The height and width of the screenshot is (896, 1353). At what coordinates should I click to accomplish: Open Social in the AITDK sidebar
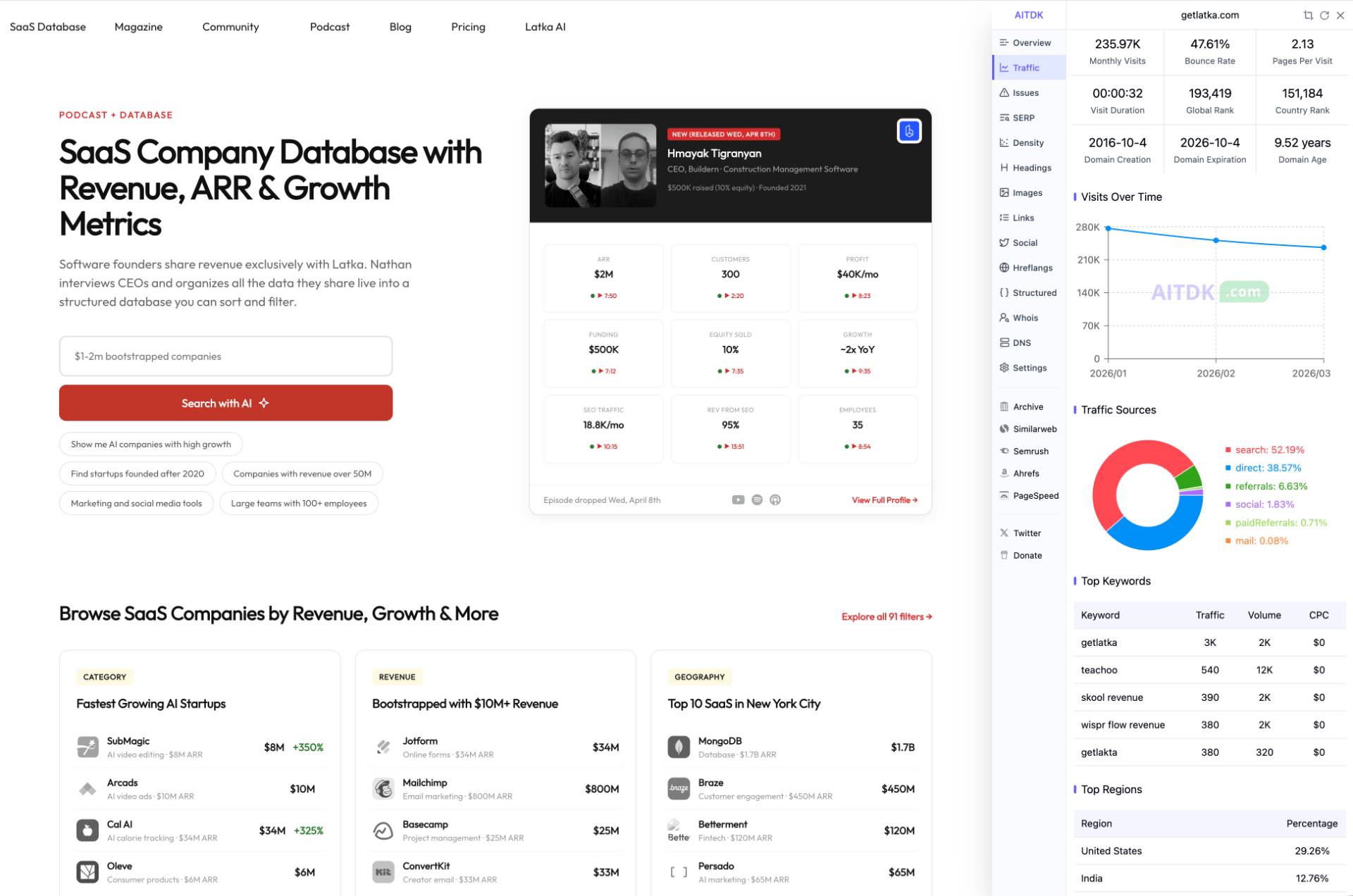pos(1029,243)
